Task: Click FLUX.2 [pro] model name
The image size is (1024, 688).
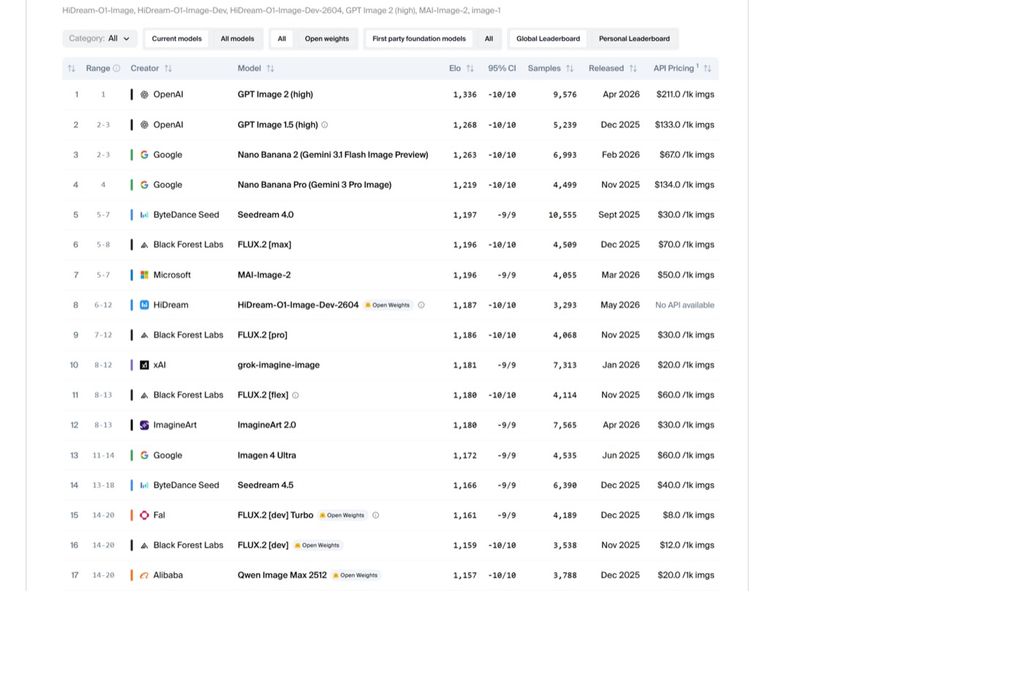Action: 262,335
